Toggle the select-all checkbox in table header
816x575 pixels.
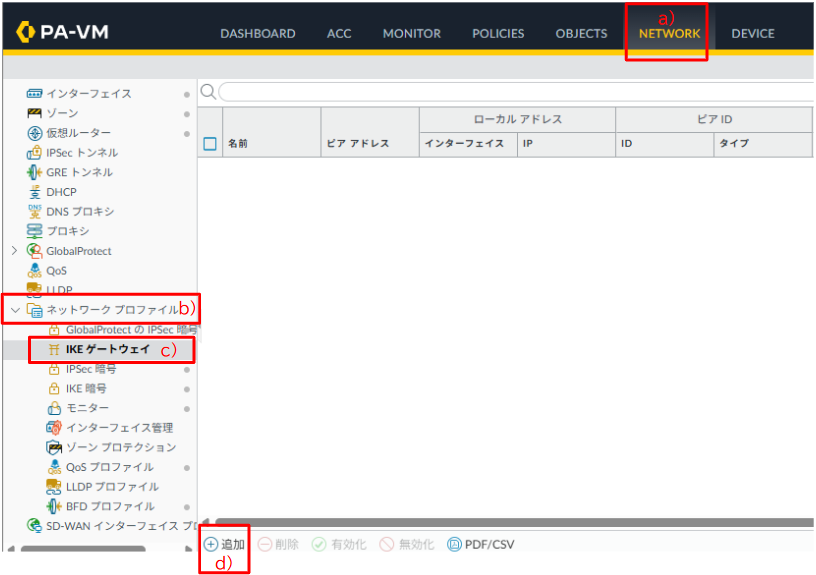210,144
